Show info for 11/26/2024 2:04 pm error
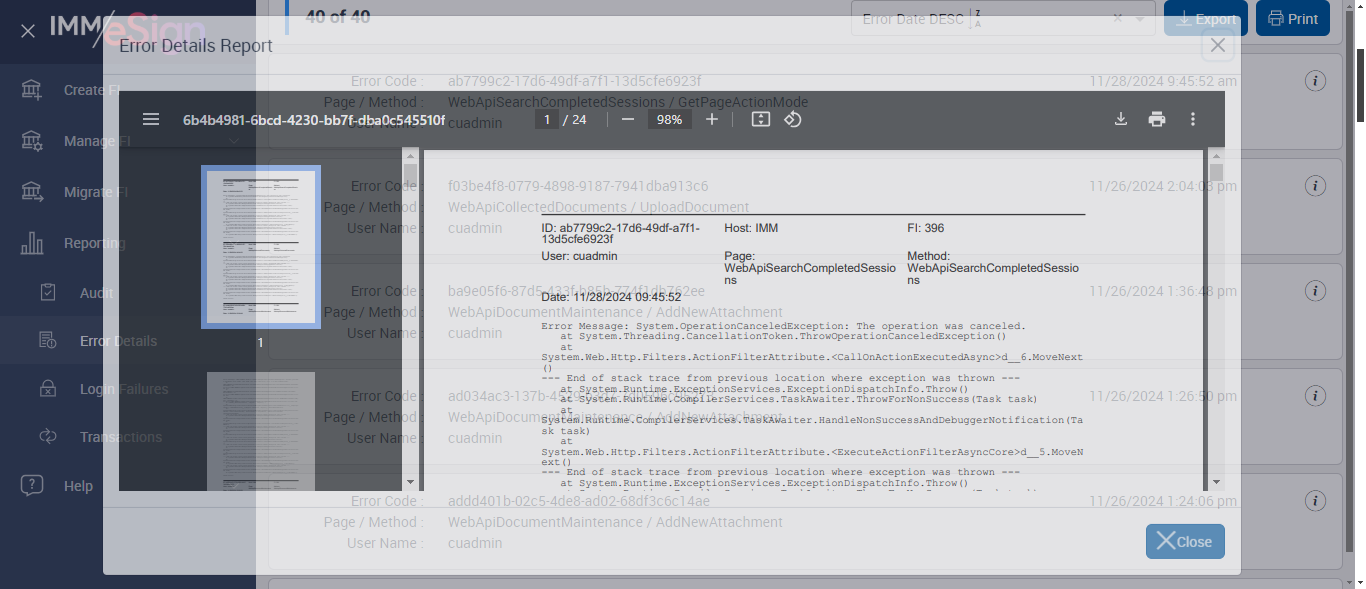The height and width of the screenshot is (589, 1366). (x=1316, y=186)
